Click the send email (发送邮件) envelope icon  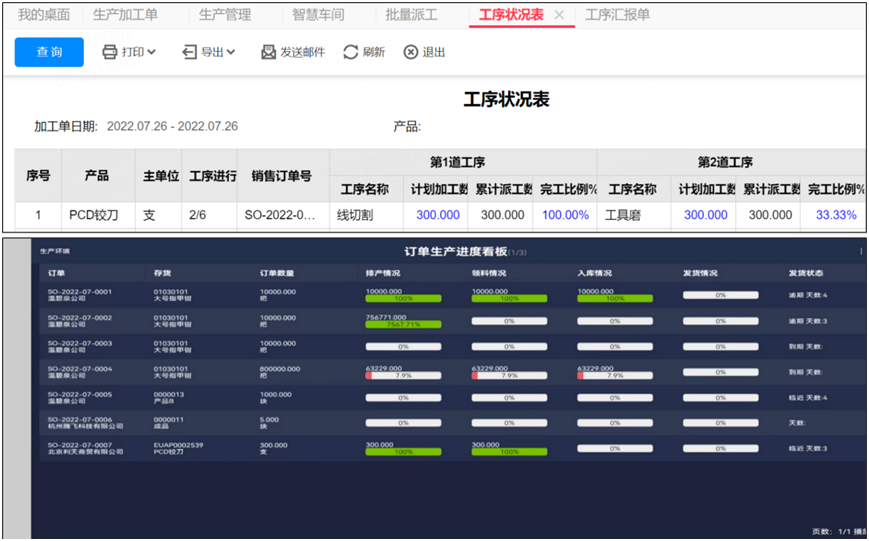coord(268,52)
